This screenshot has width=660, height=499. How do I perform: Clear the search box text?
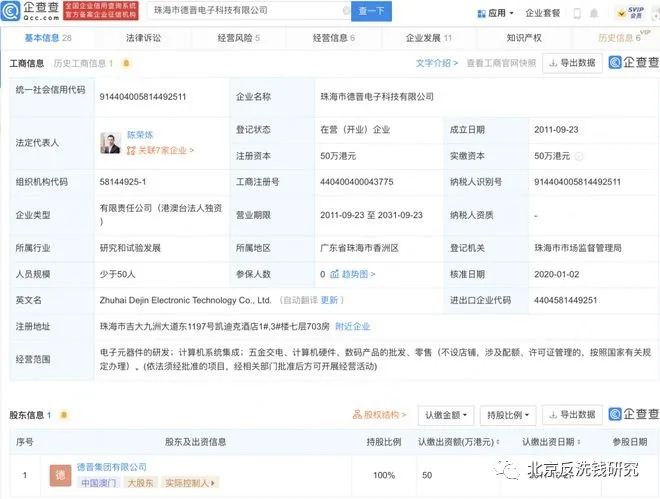[x=346, y=11]
